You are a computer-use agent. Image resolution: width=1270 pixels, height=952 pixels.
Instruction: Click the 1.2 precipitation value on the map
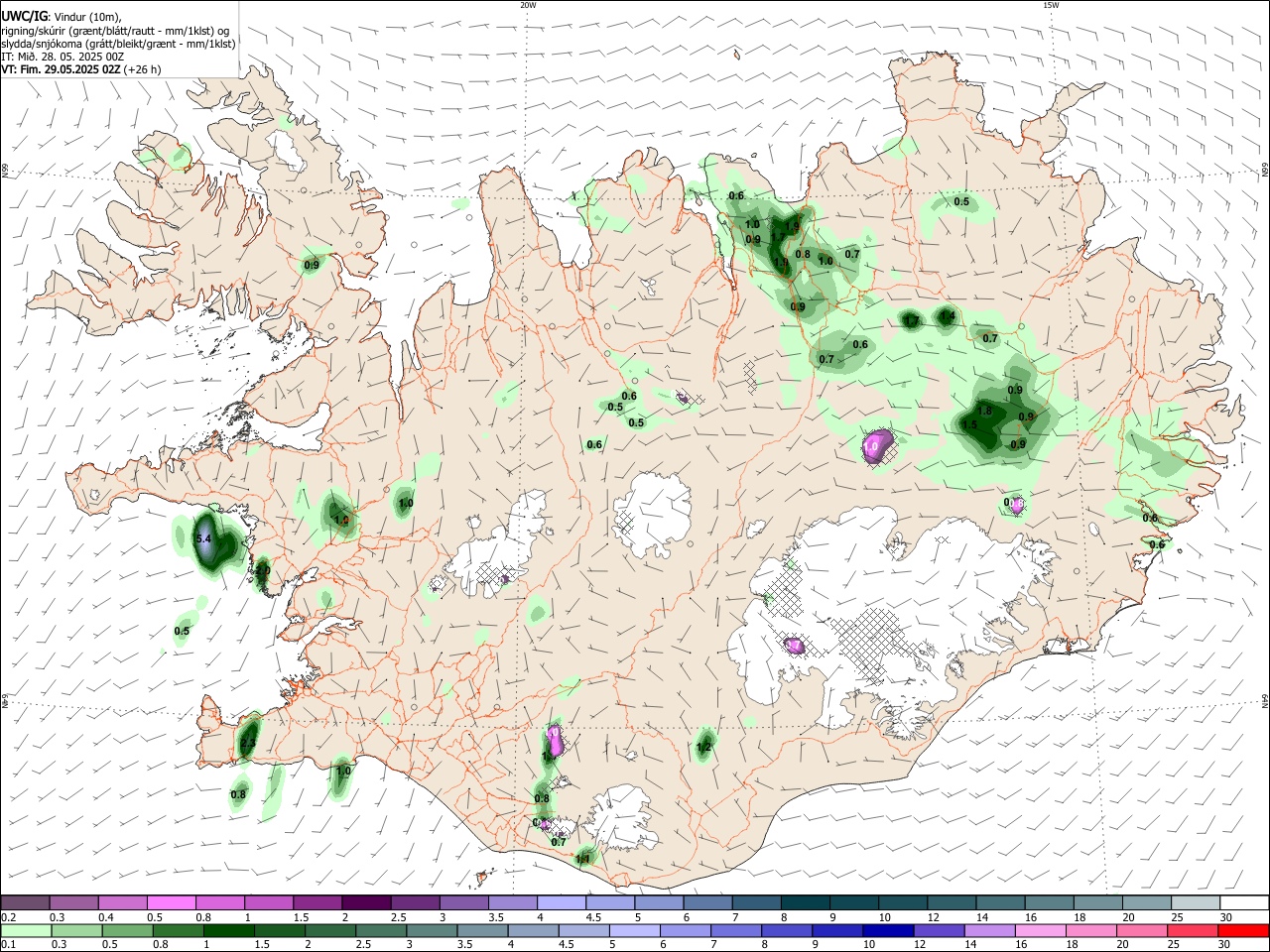[704, 747]
